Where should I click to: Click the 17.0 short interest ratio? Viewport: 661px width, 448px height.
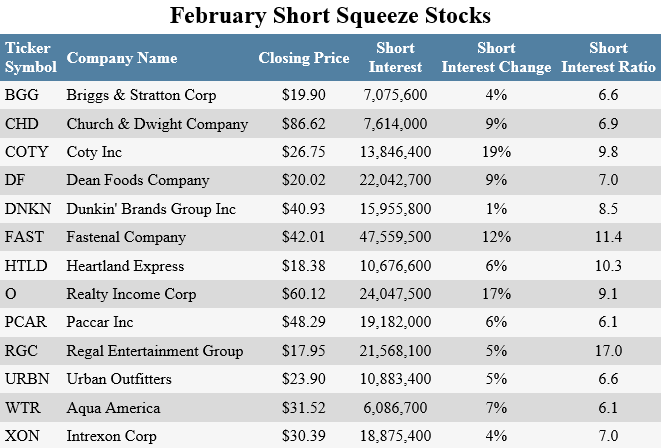(x=608, y=351)
